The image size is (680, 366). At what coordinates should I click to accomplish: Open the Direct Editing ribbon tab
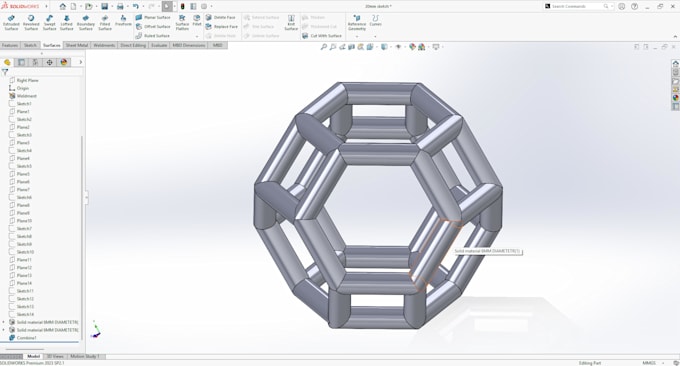pyautogui.click(x=133, y=45)
